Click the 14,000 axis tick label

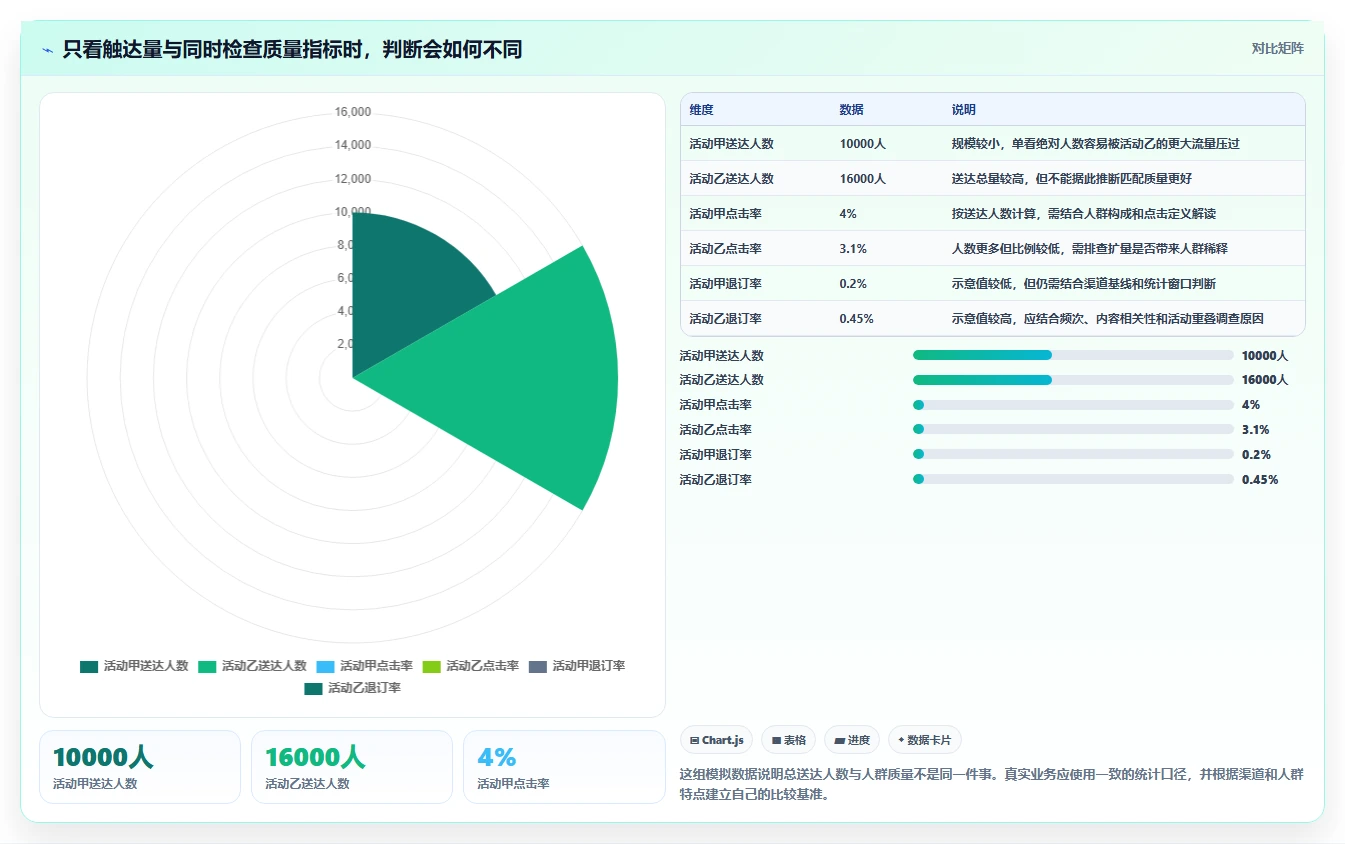[x=353, y=145]
